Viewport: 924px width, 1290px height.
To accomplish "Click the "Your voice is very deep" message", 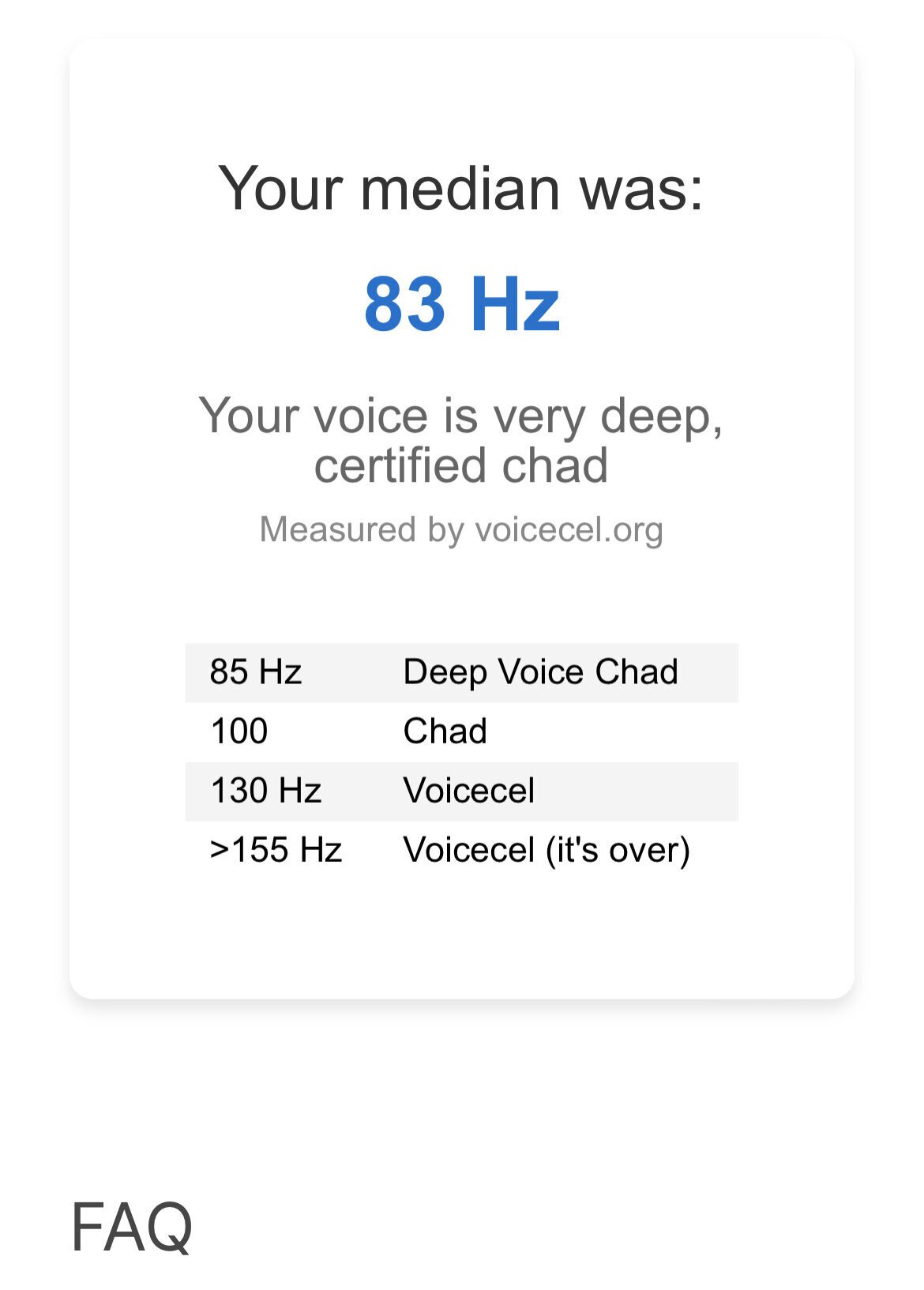I will click(x=461, y=416).
